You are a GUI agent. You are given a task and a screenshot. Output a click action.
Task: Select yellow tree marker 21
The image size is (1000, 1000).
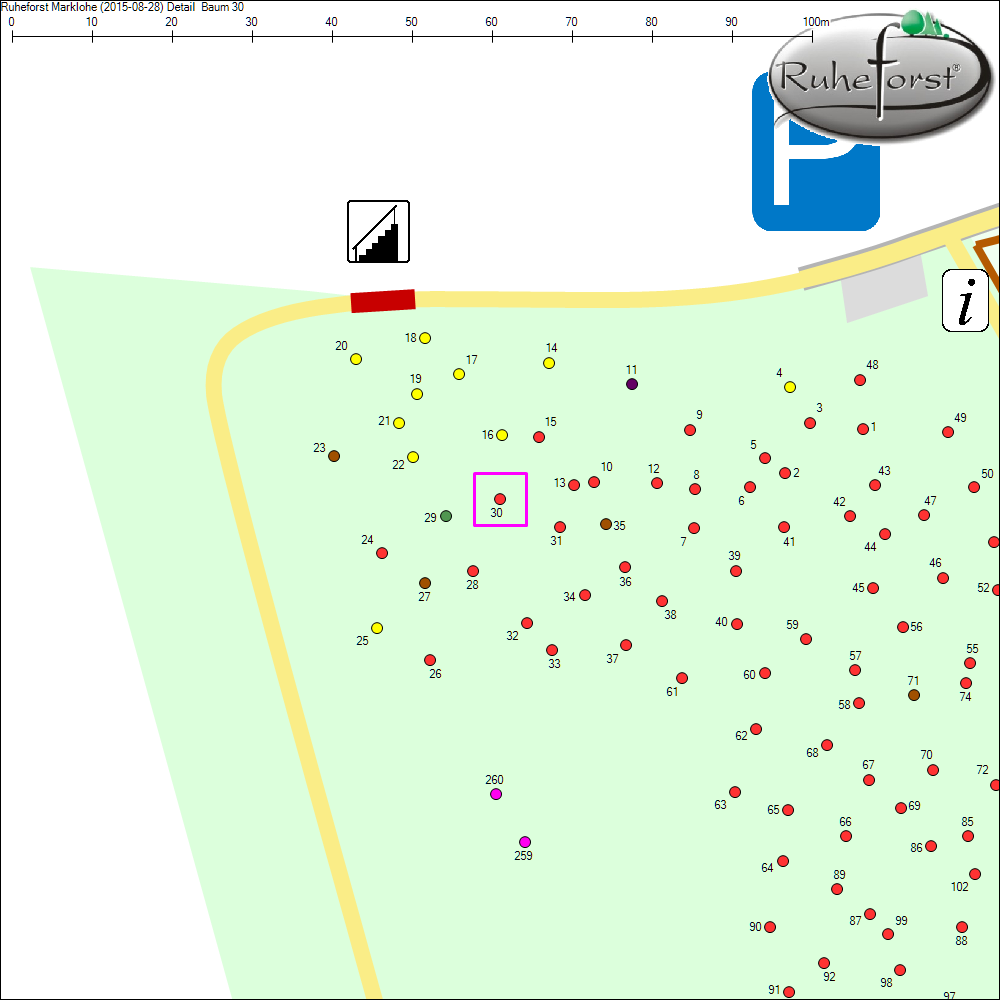[x=399, y=423]
